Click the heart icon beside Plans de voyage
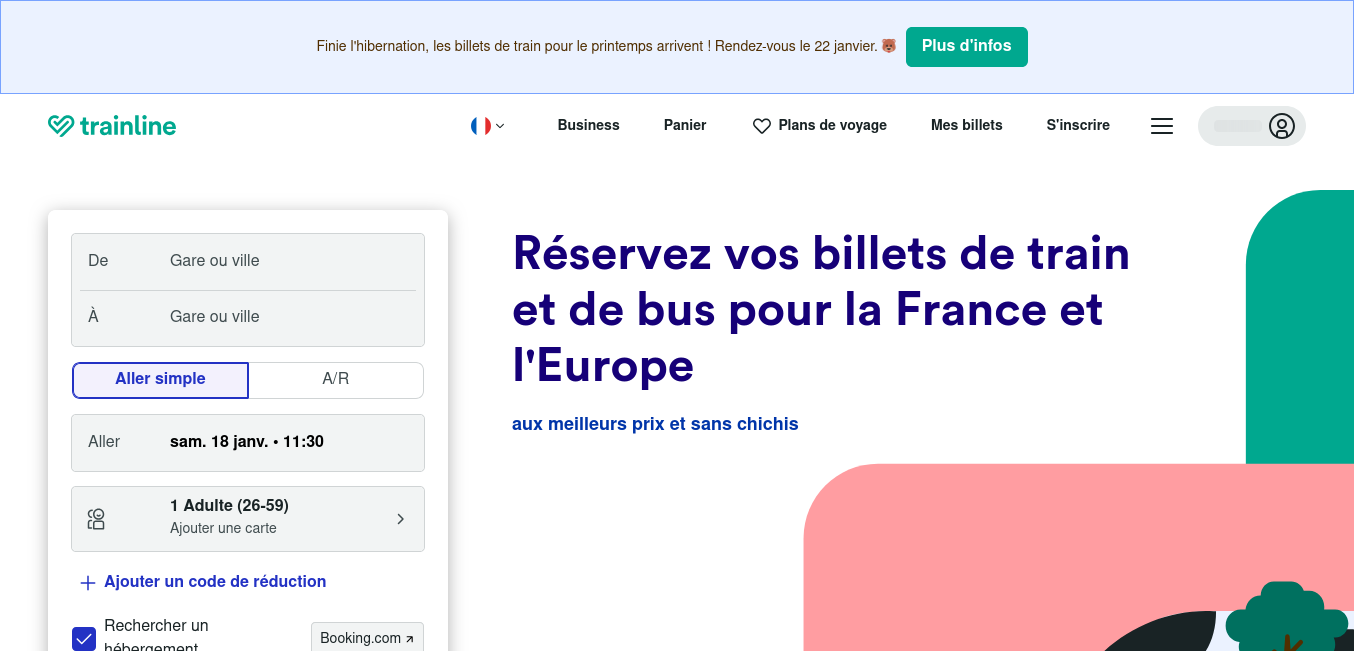The height and width of the screenshot is (651, 1366). pos(762,126)
